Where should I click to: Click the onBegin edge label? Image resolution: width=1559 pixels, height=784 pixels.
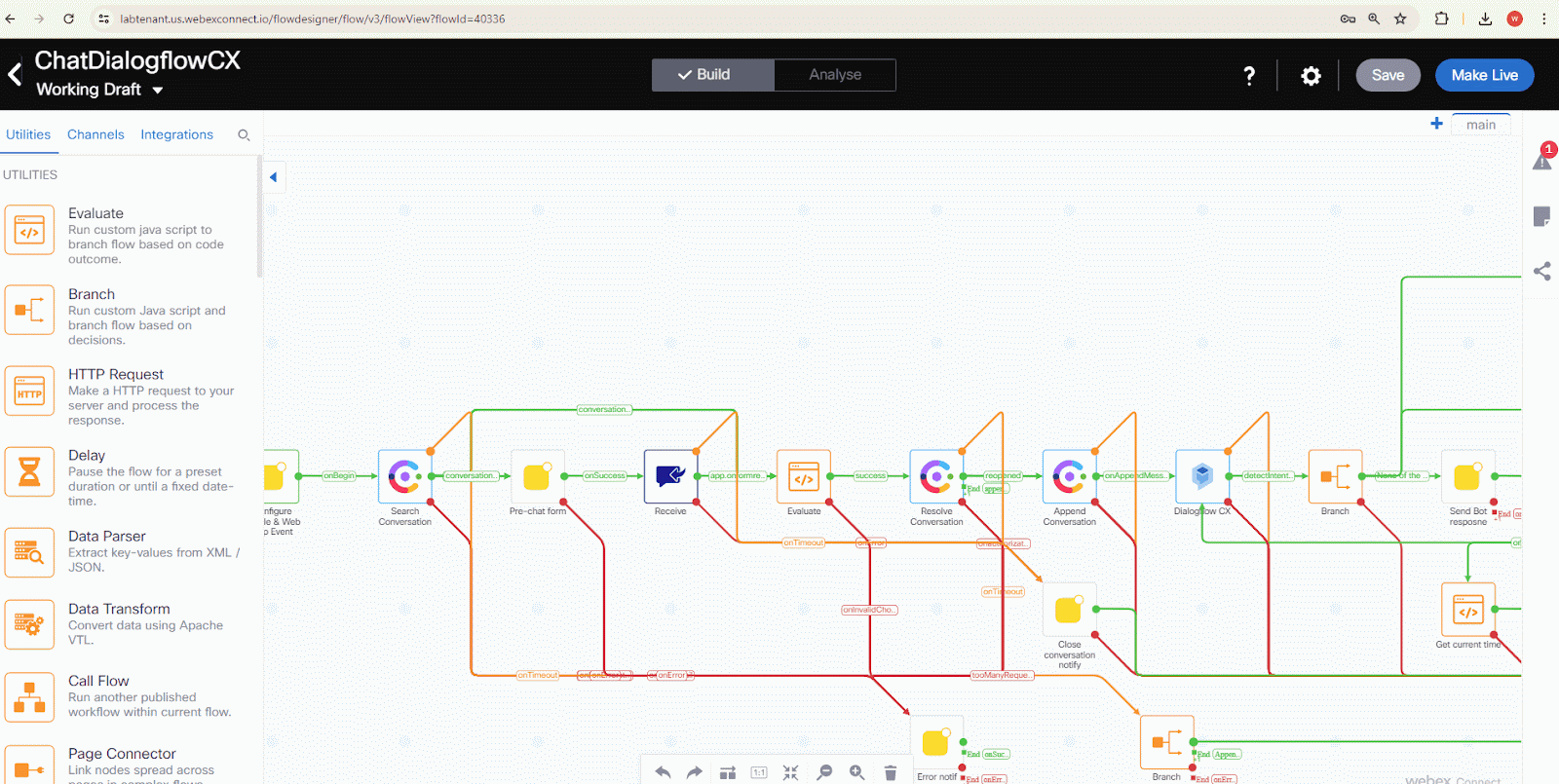point(339,476)
